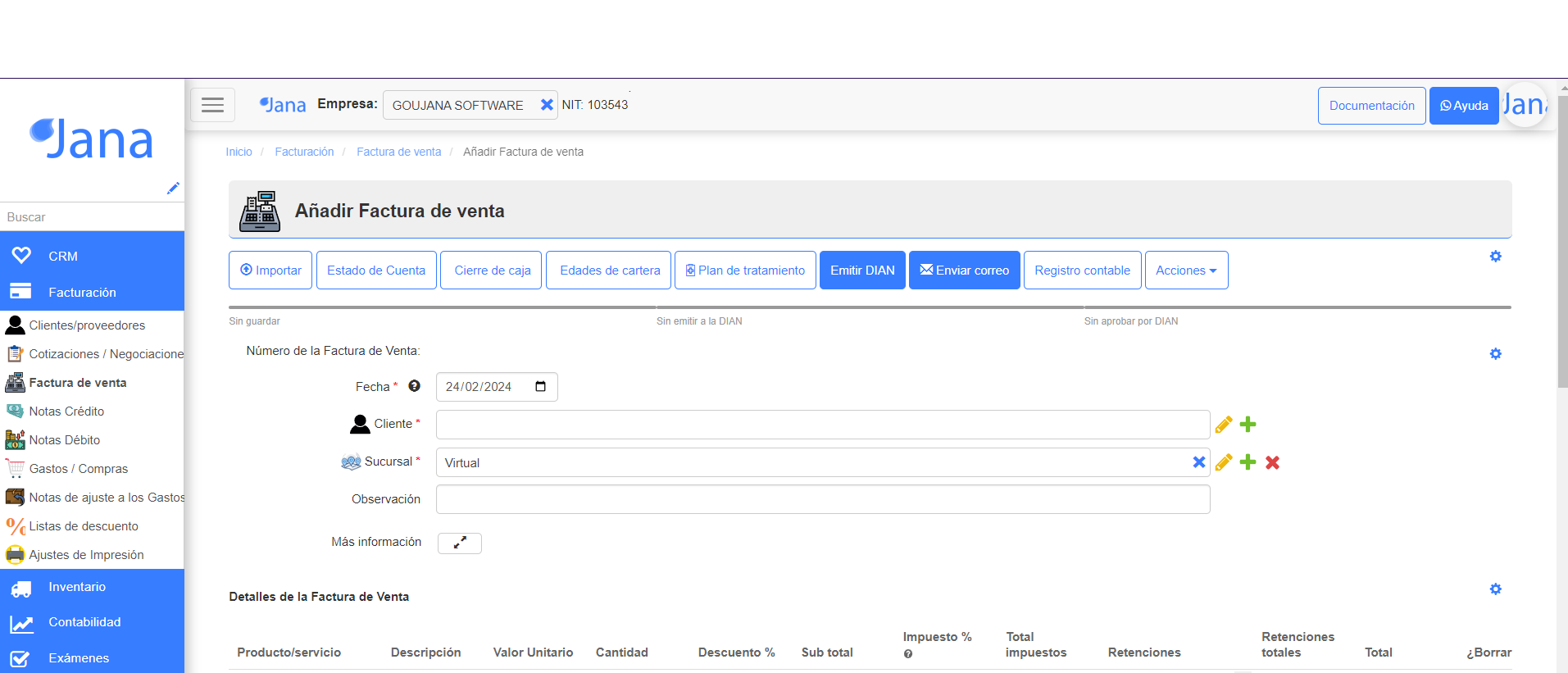
Task: Open Registro contable
Action: (1082, 271)
